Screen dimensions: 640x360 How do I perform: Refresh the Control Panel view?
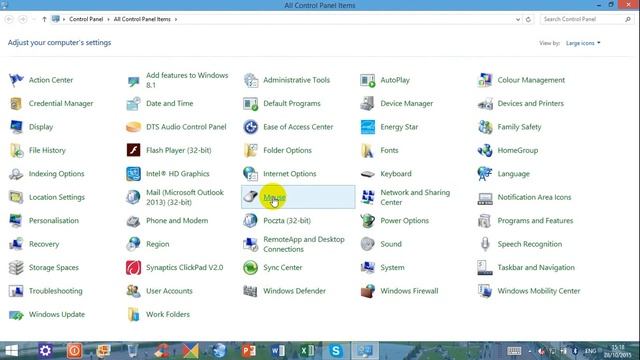(x=528, y=20)
